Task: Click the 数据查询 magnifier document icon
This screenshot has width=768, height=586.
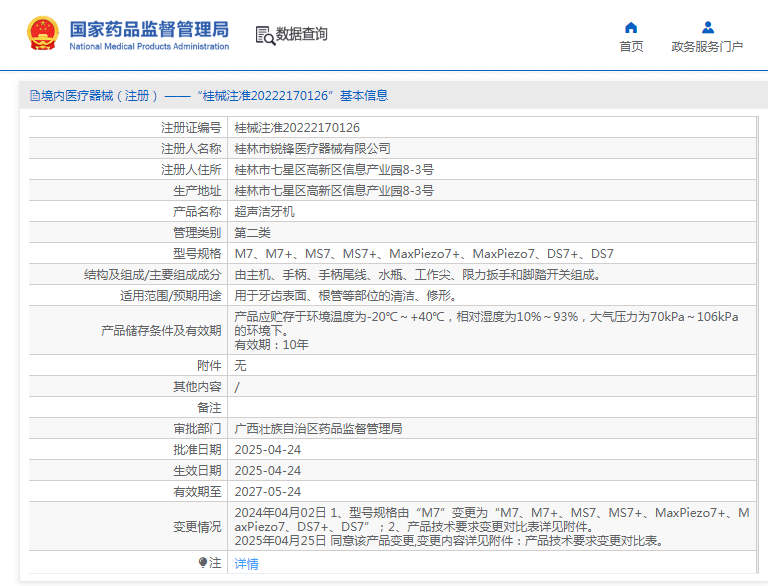Action: coord(265,35)
